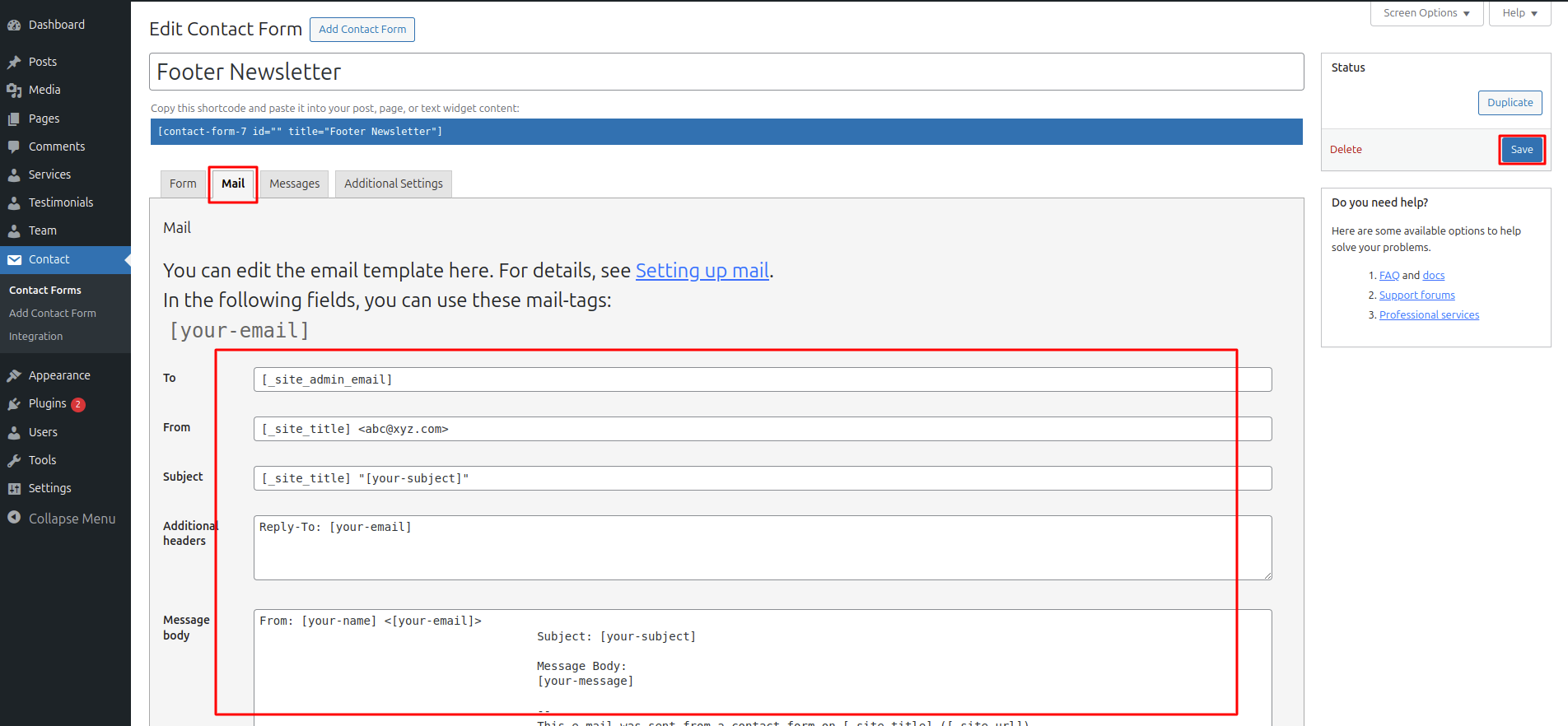The width and height of the screenshot is (1568, 726).
Task: Switch to the Messages tab
Action: [294, 184]
